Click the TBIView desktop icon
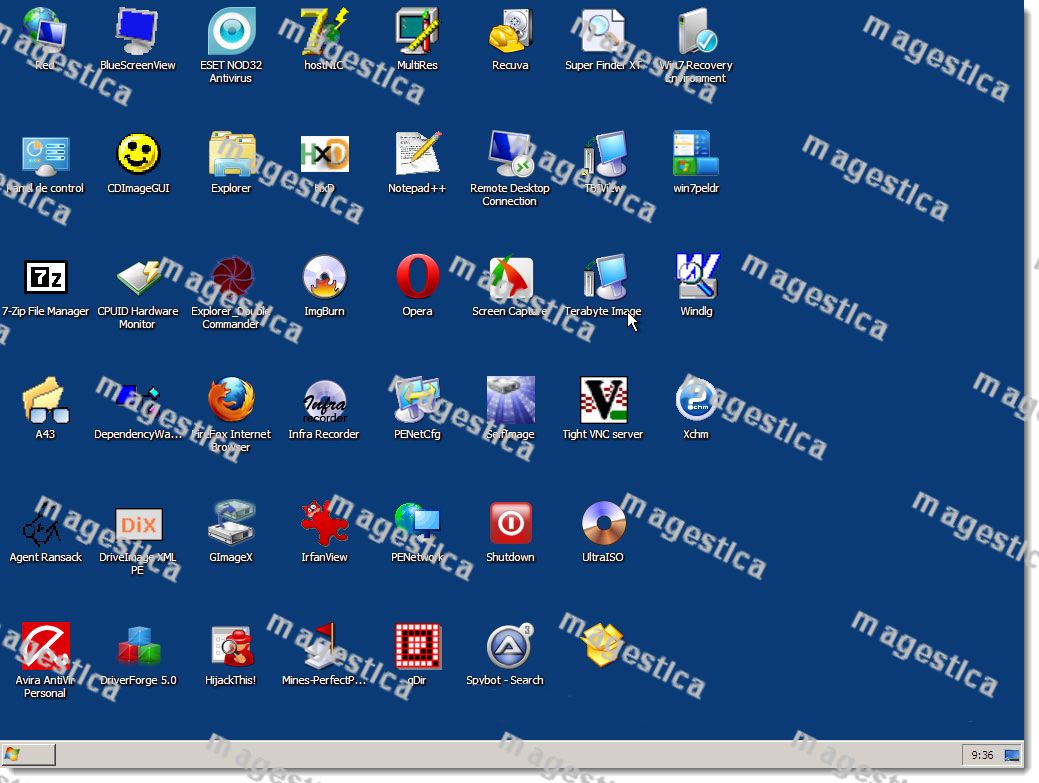Image resolution: width=1039 pixels, height=783 pixels. [604, 155]
